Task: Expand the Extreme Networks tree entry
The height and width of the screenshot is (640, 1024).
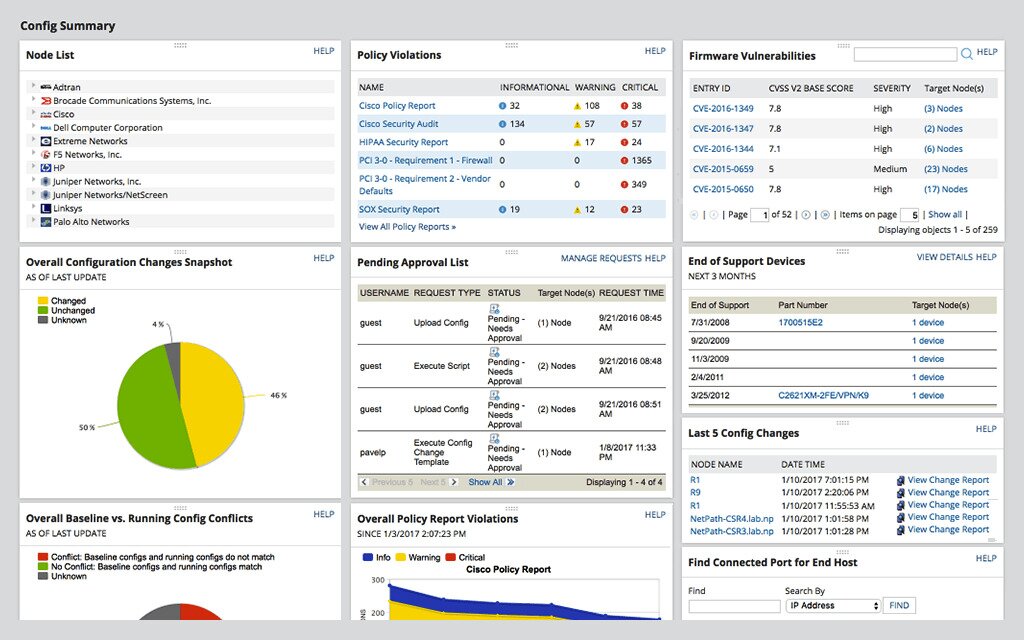Action: pos(33,140)
